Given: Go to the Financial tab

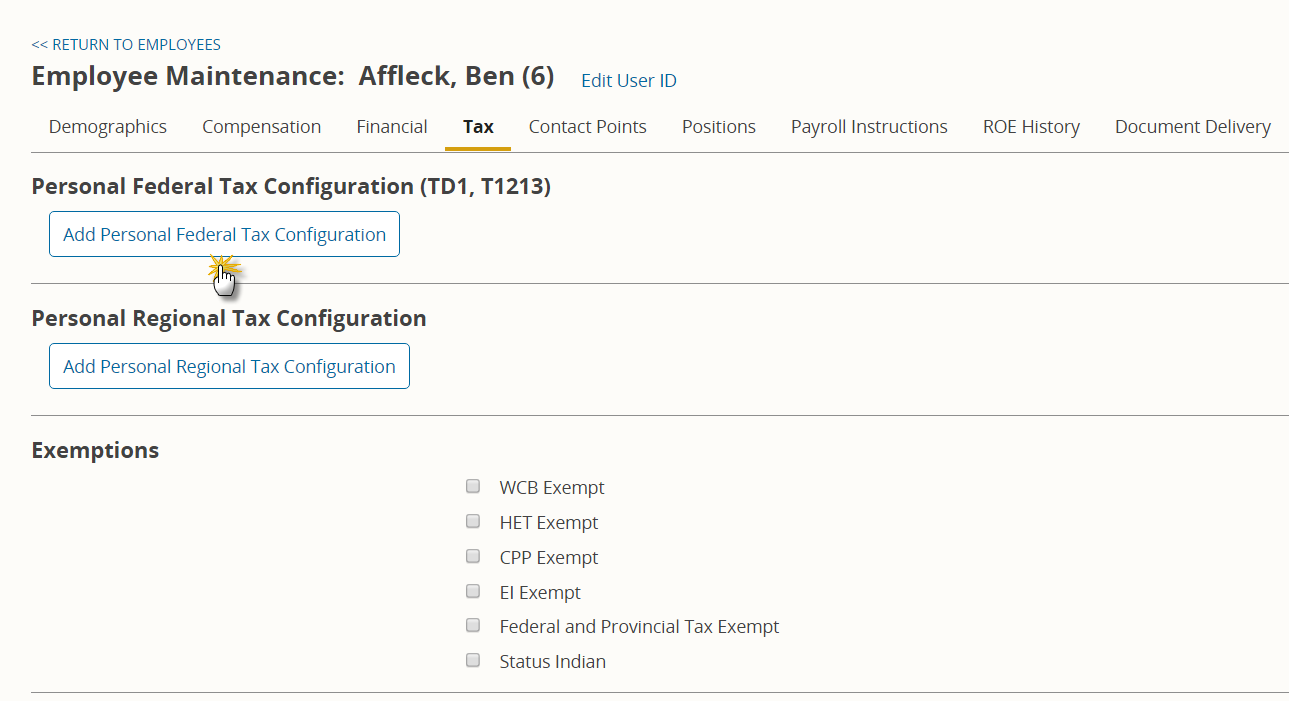Looking at the screenshot, I should click(x=392, y=127).
